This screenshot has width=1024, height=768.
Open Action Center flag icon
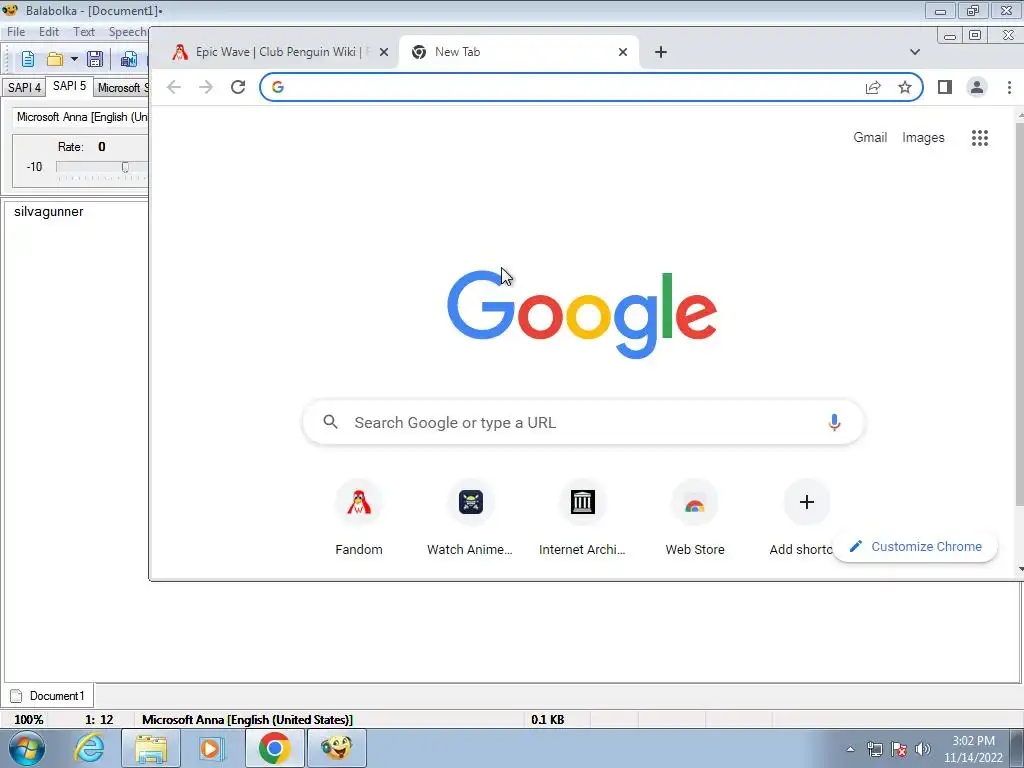(899, 749)
